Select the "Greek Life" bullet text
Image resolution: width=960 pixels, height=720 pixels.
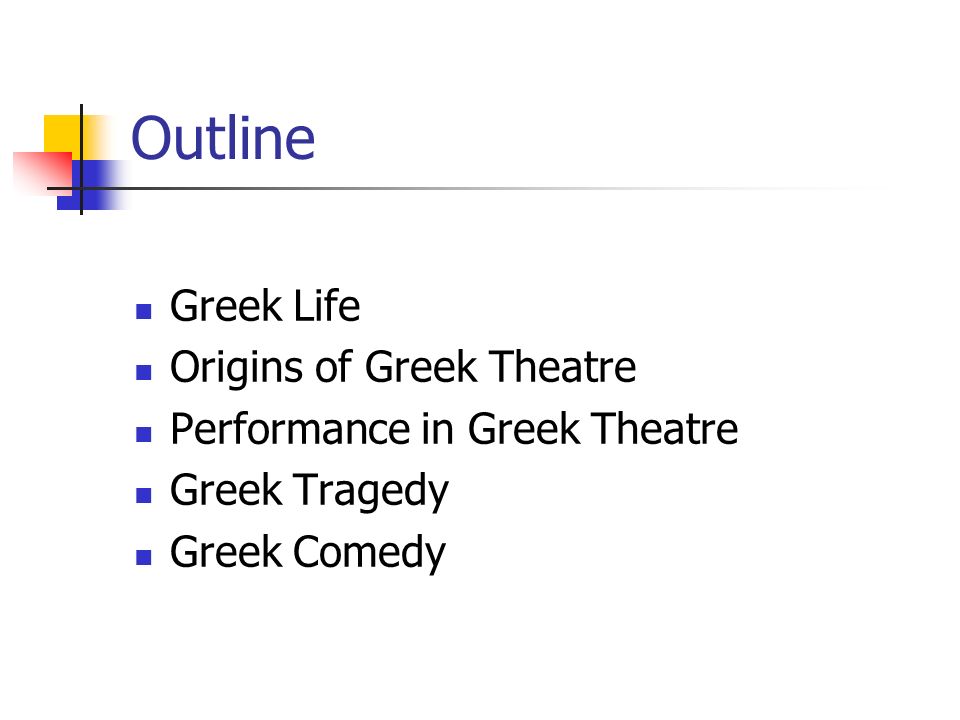pyautogui.click(x=264, y=306)
